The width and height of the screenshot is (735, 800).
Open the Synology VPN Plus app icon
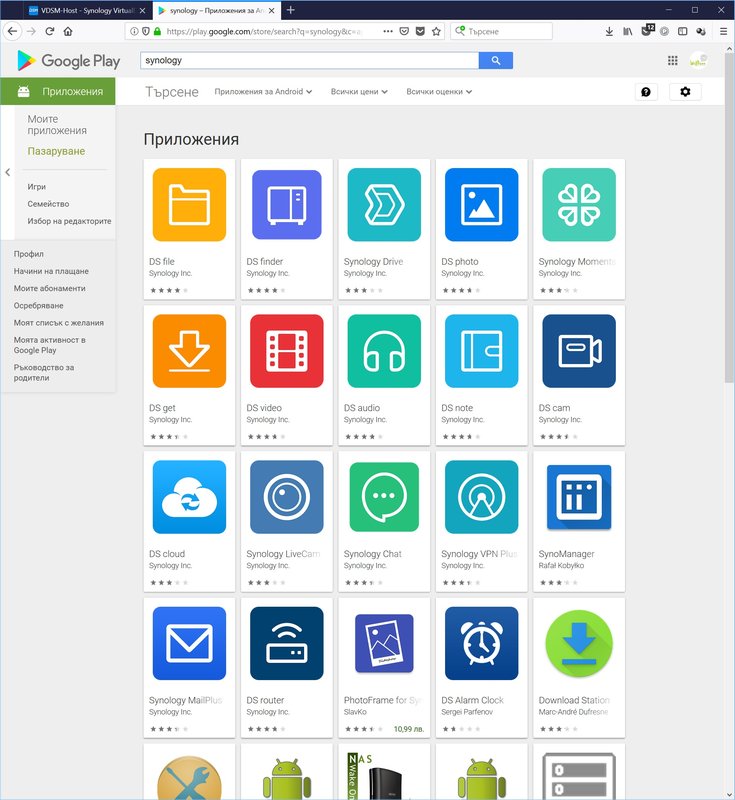click(x=481, y=497)
